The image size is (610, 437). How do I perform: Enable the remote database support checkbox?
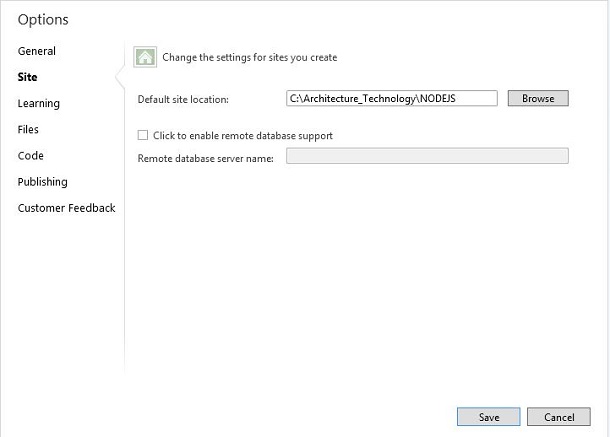click(x=143, y=135)
